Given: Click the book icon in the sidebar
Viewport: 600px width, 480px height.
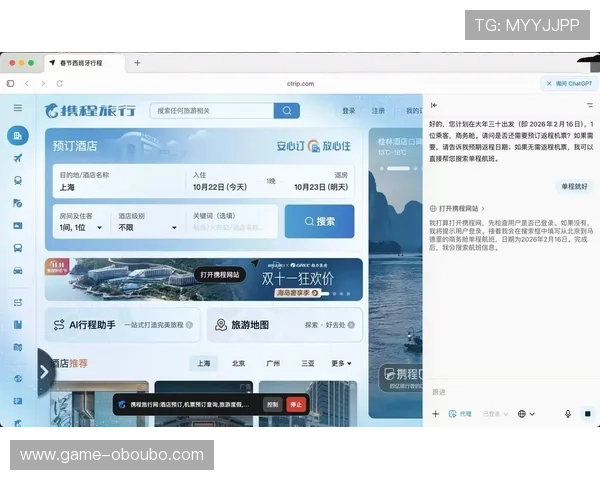Looking at the screenshot, I should click(18, 325).
